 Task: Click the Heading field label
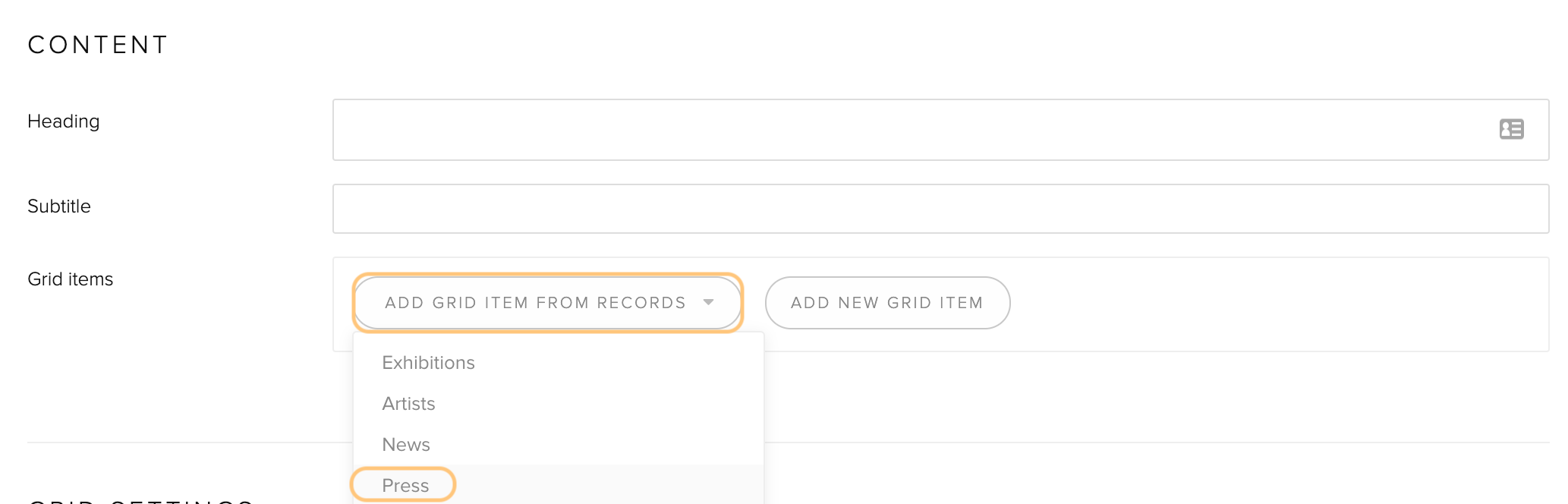(x=64, y=121)
